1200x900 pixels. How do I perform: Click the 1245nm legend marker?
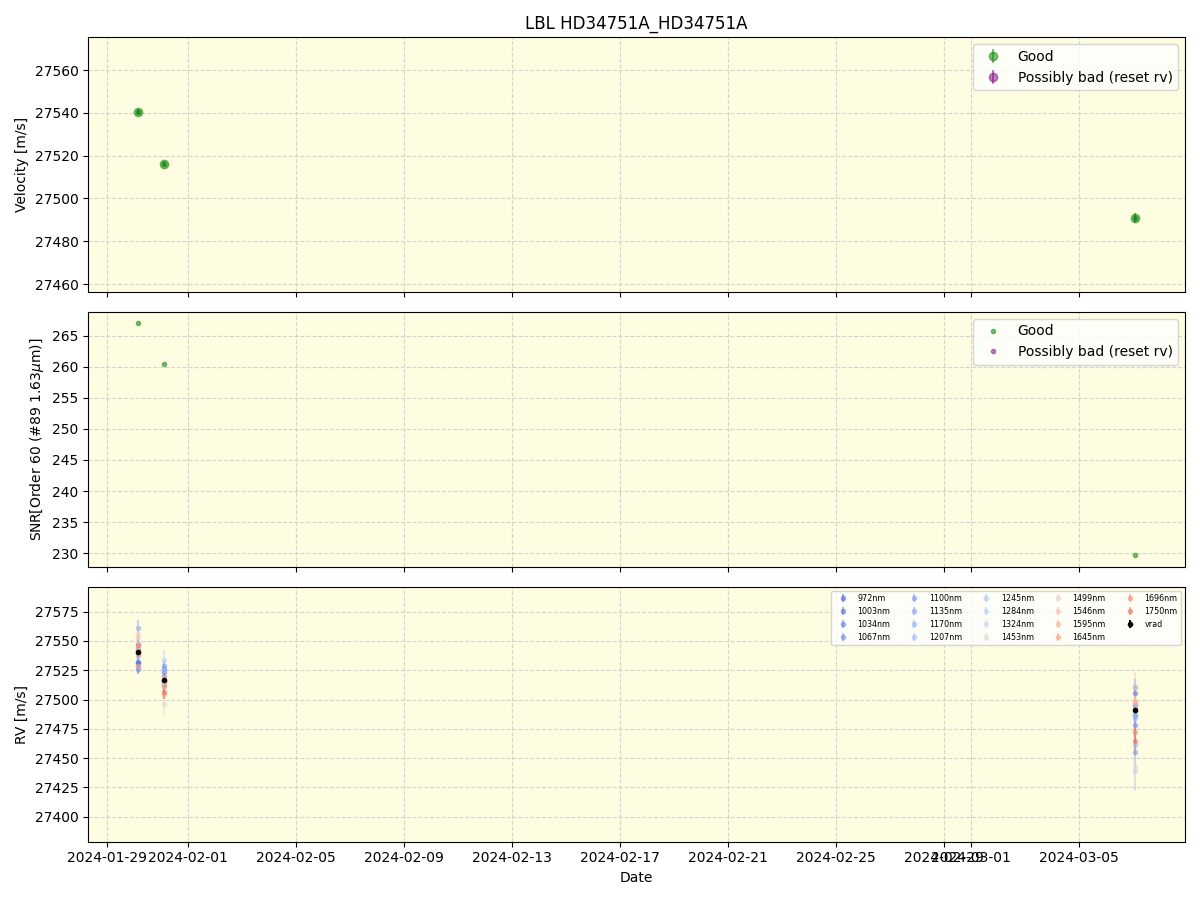986,598
